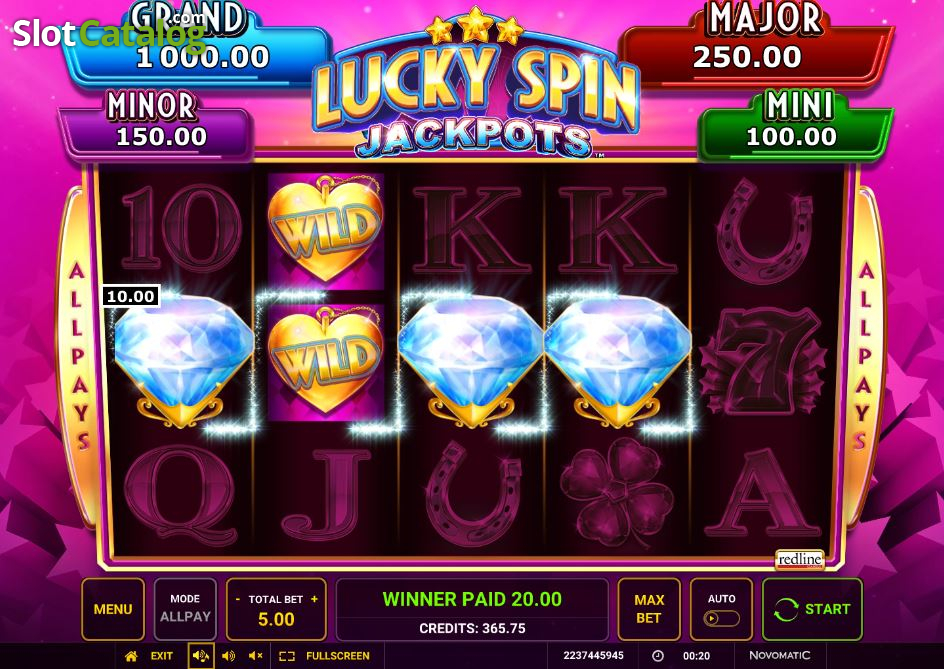Click the clock icon in status bar
944x669 pixels.
[658, 656]
